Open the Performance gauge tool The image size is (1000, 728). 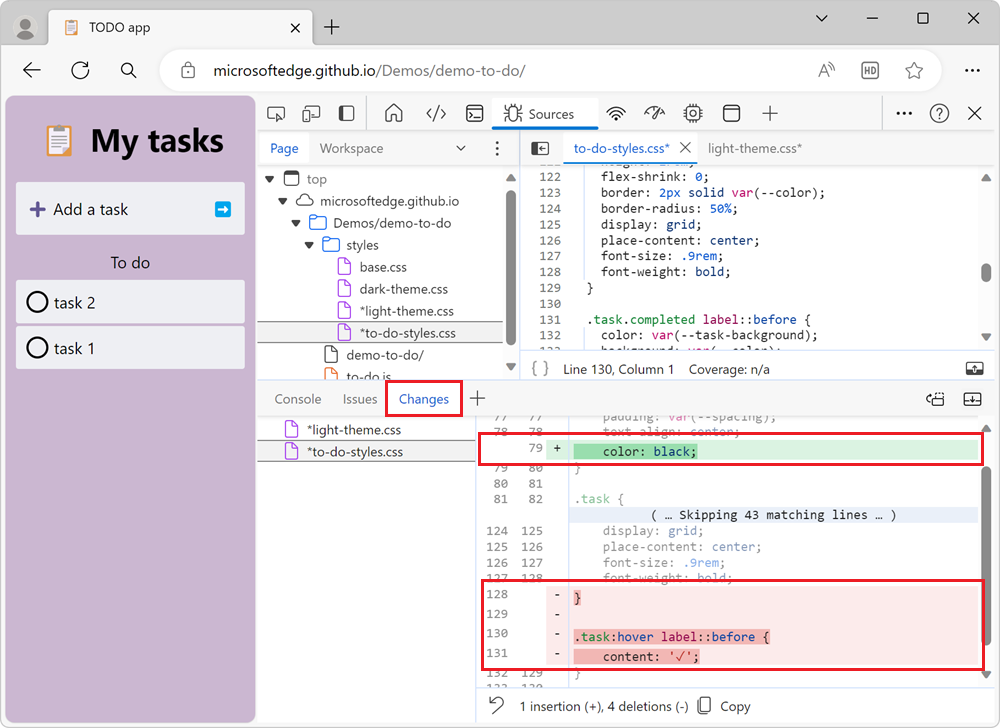click(654, 114)
